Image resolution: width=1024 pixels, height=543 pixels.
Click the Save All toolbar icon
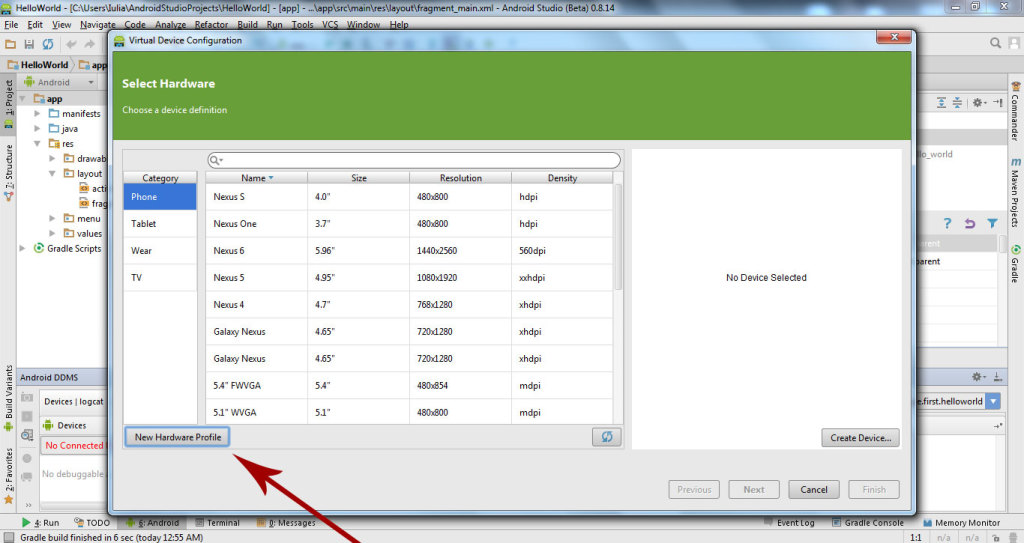point(29,44)
